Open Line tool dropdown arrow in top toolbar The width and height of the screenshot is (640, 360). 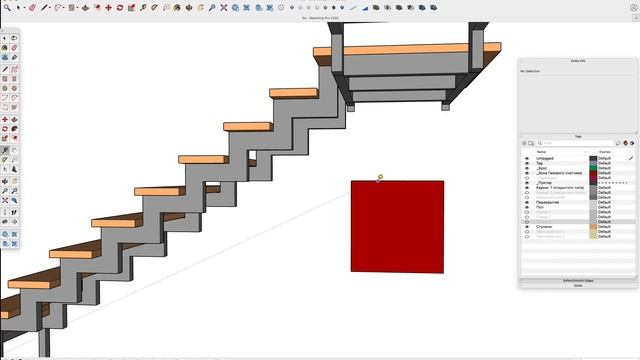(x=50, y=8)
